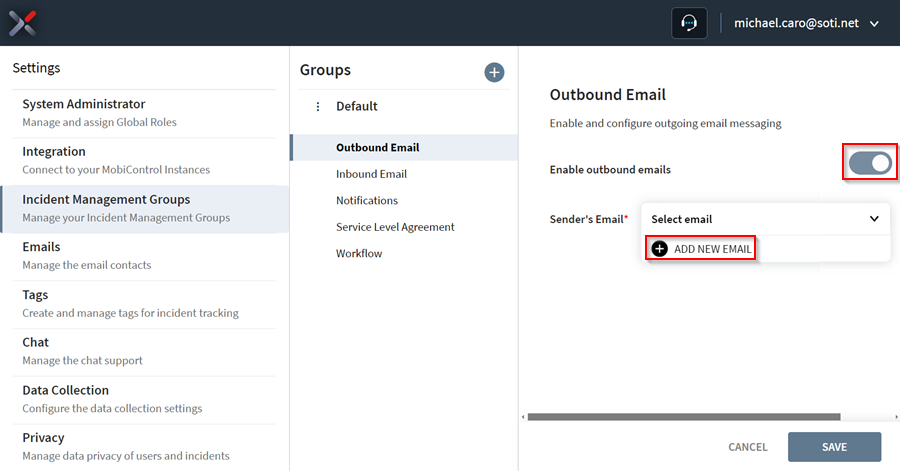Go to Service Level Agreement

pos(395,227)
